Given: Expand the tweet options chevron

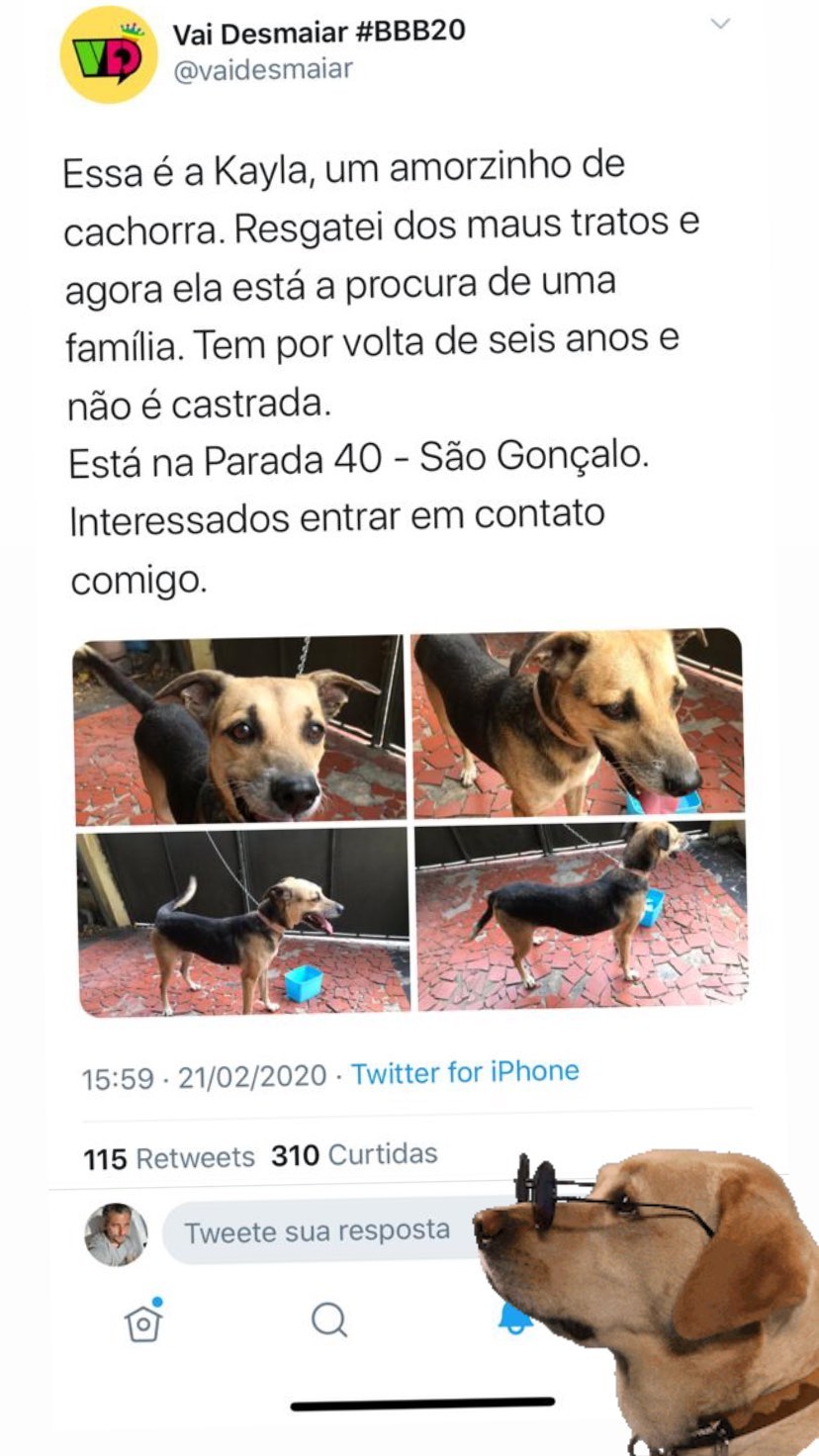Looking at the screenshot, I should [721, 24].
